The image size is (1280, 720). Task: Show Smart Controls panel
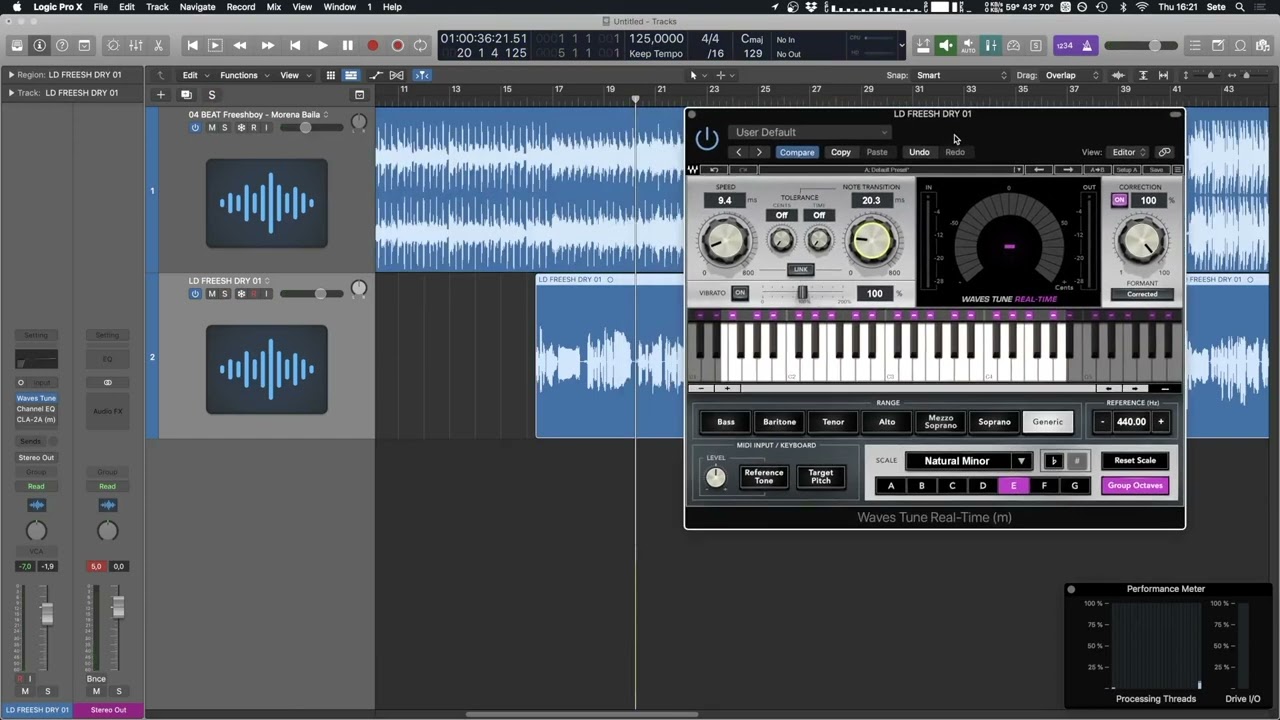[x=112, y=45]
